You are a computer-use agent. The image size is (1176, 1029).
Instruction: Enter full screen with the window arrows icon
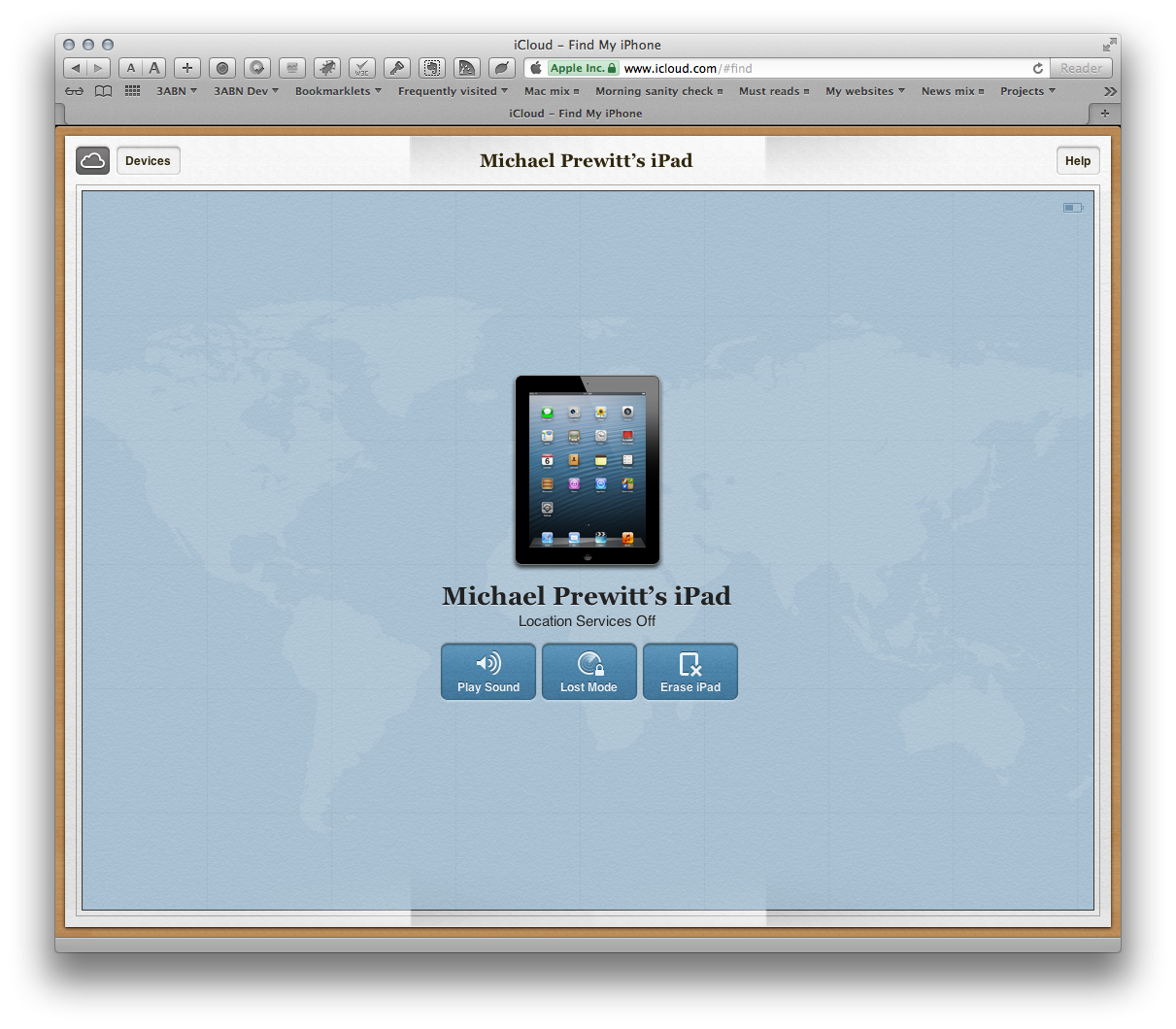click(x=1109, y=45)
